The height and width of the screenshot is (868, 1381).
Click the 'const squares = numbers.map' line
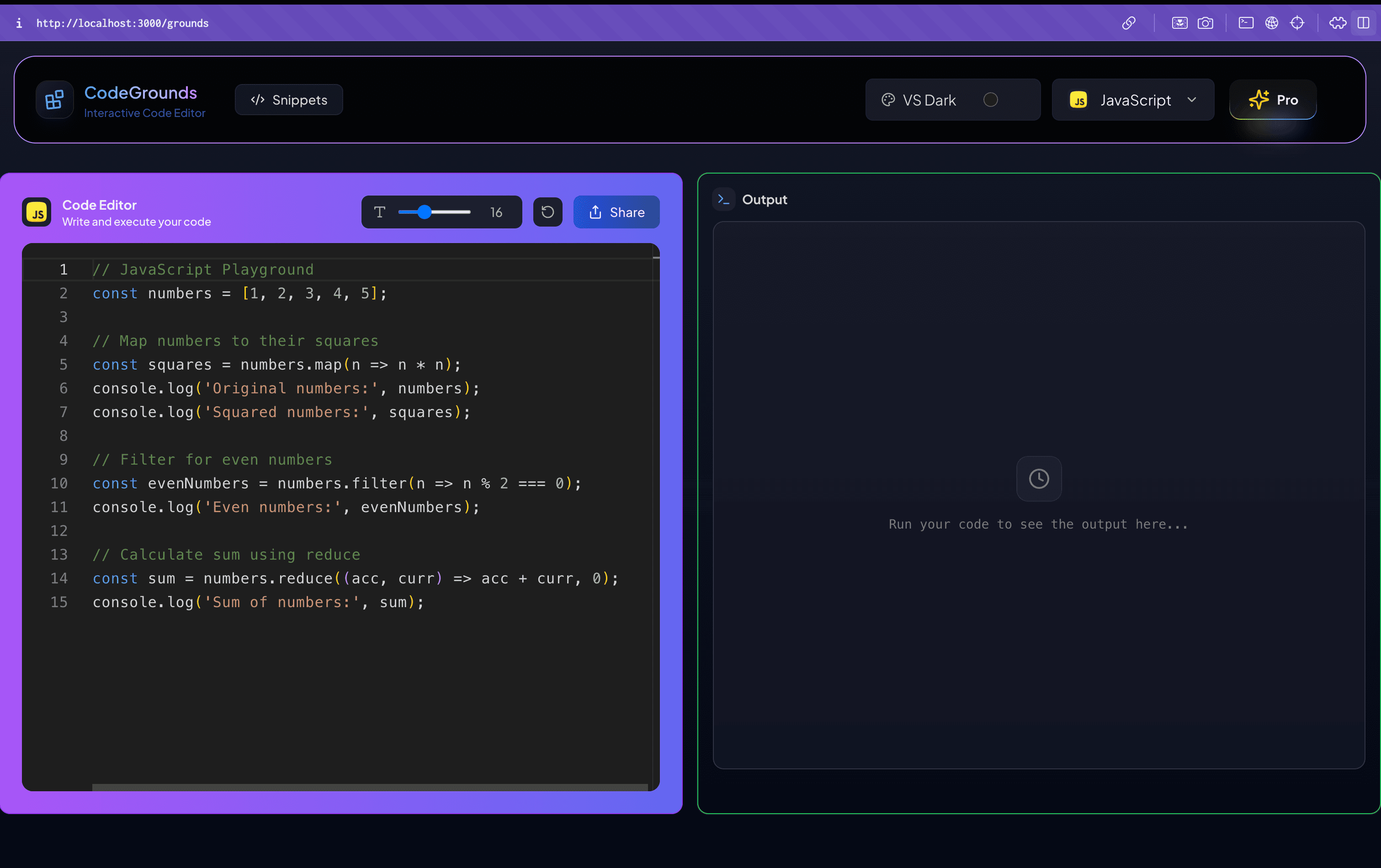tap(277, 365)
